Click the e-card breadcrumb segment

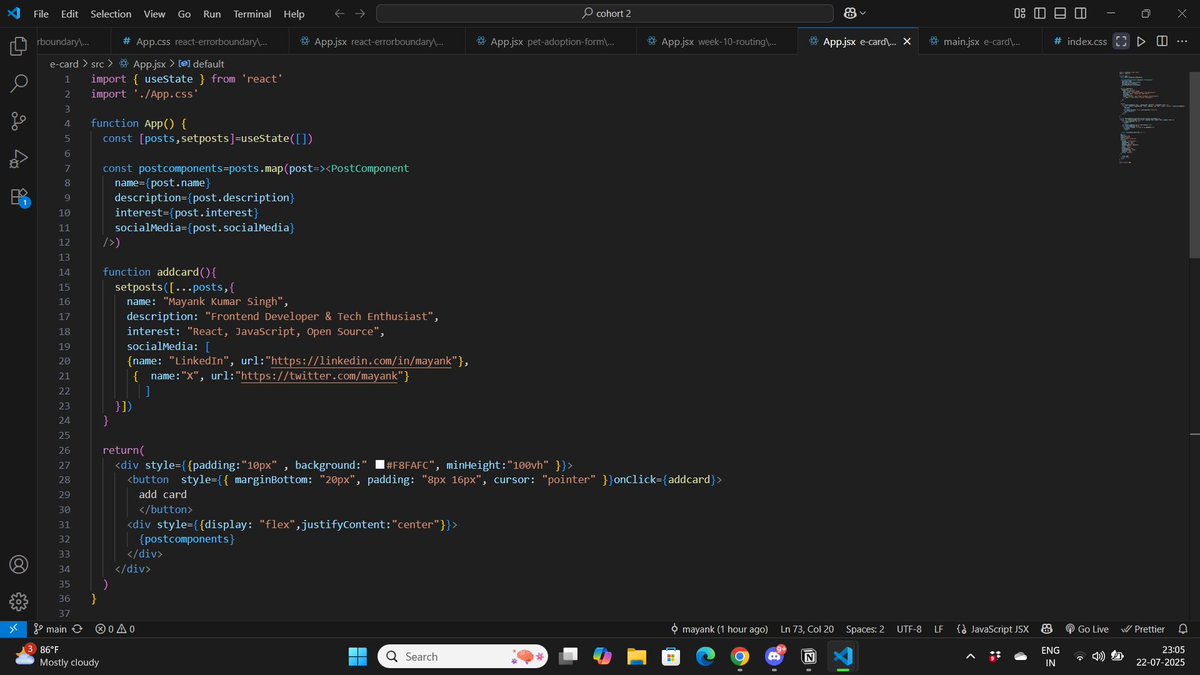tap(63, 63)
